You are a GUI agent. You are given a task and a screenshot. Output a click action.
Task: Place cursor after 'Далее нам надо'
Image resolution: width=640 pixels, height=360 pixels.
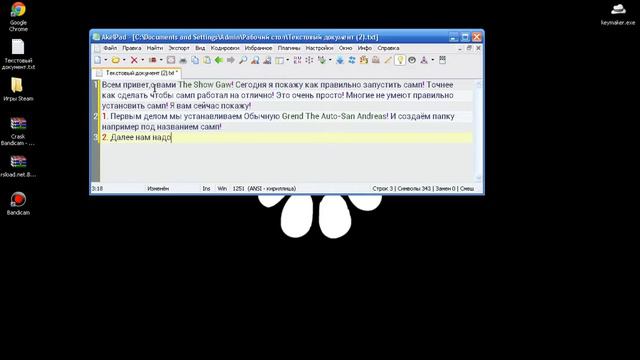[171, 138]
